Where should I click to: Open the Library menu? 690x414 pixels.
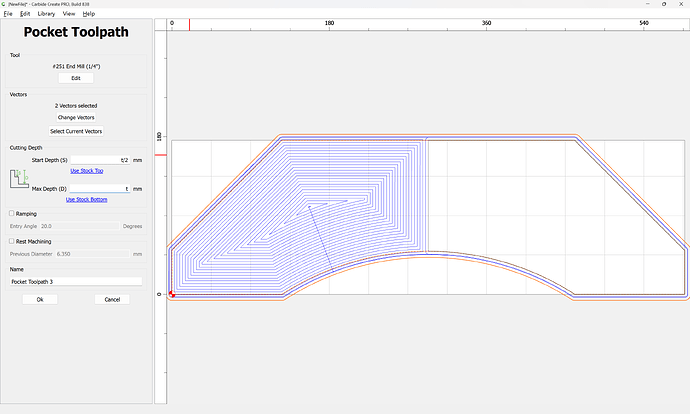tap(46, 14)
